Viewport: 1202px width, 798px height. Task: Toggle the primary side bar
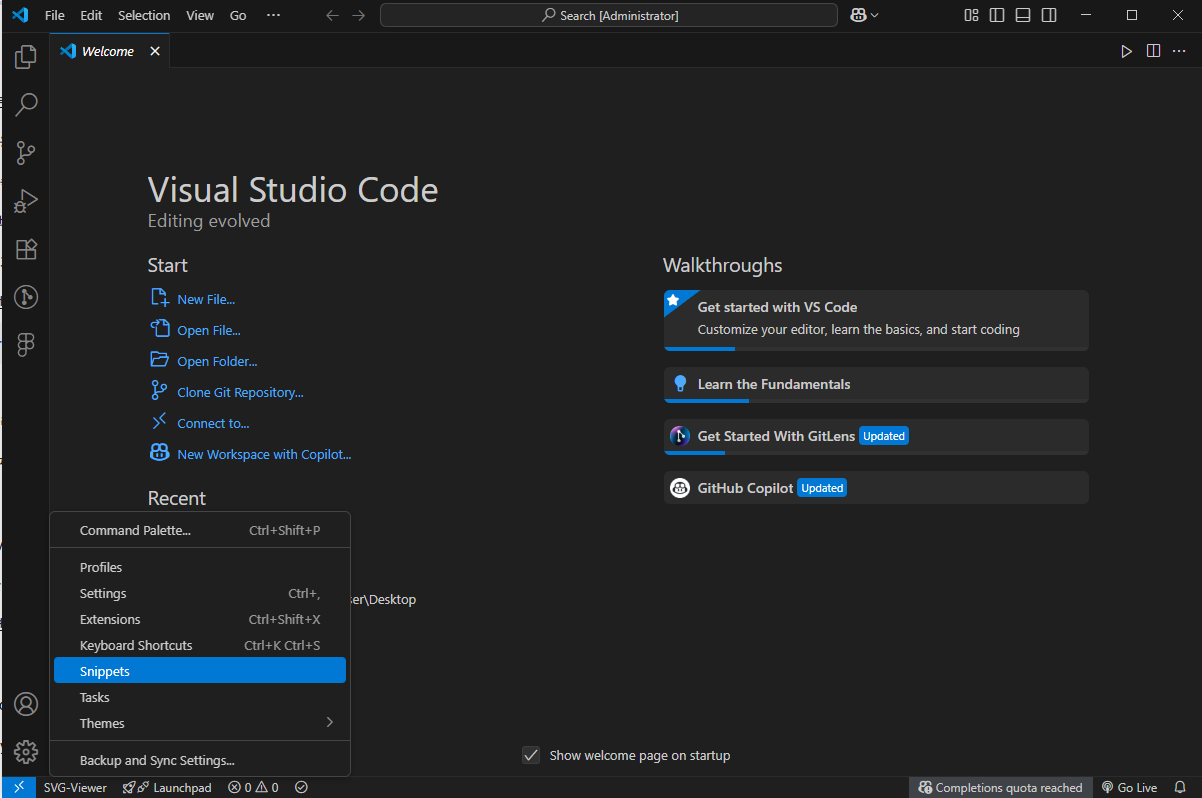997,15
